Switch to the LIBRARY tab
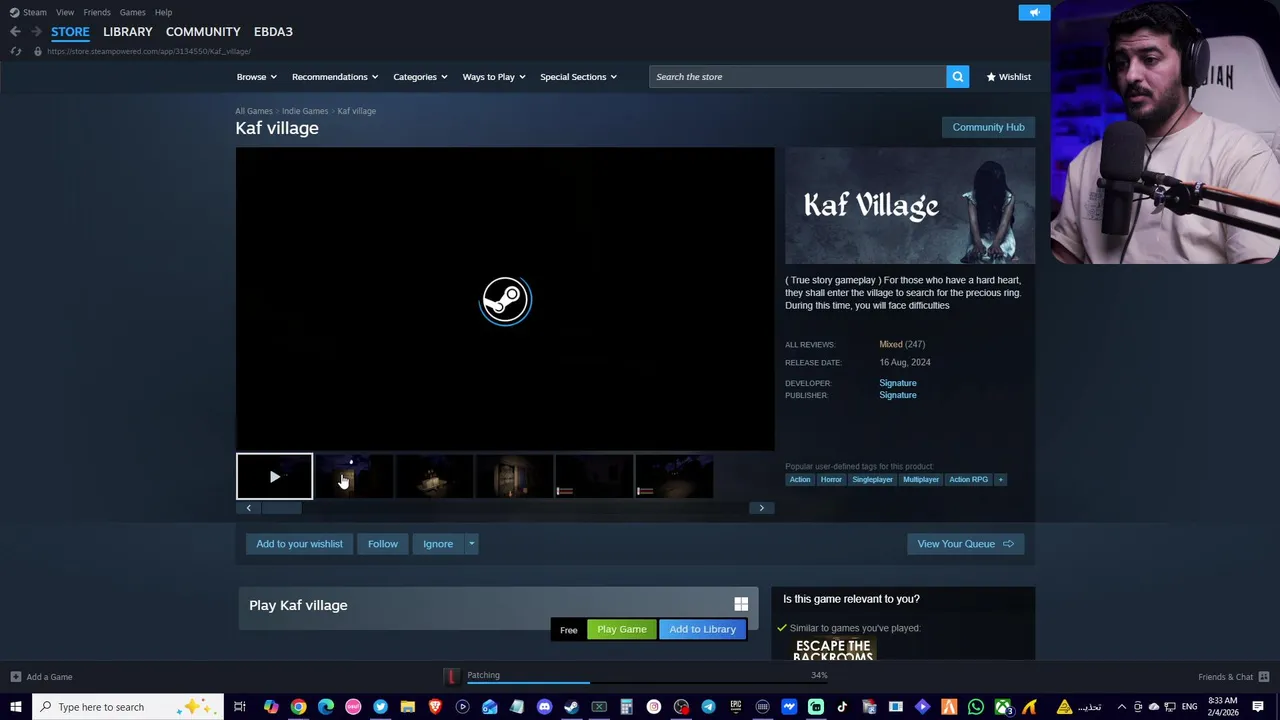The image size is (1280, 720). 128,32
